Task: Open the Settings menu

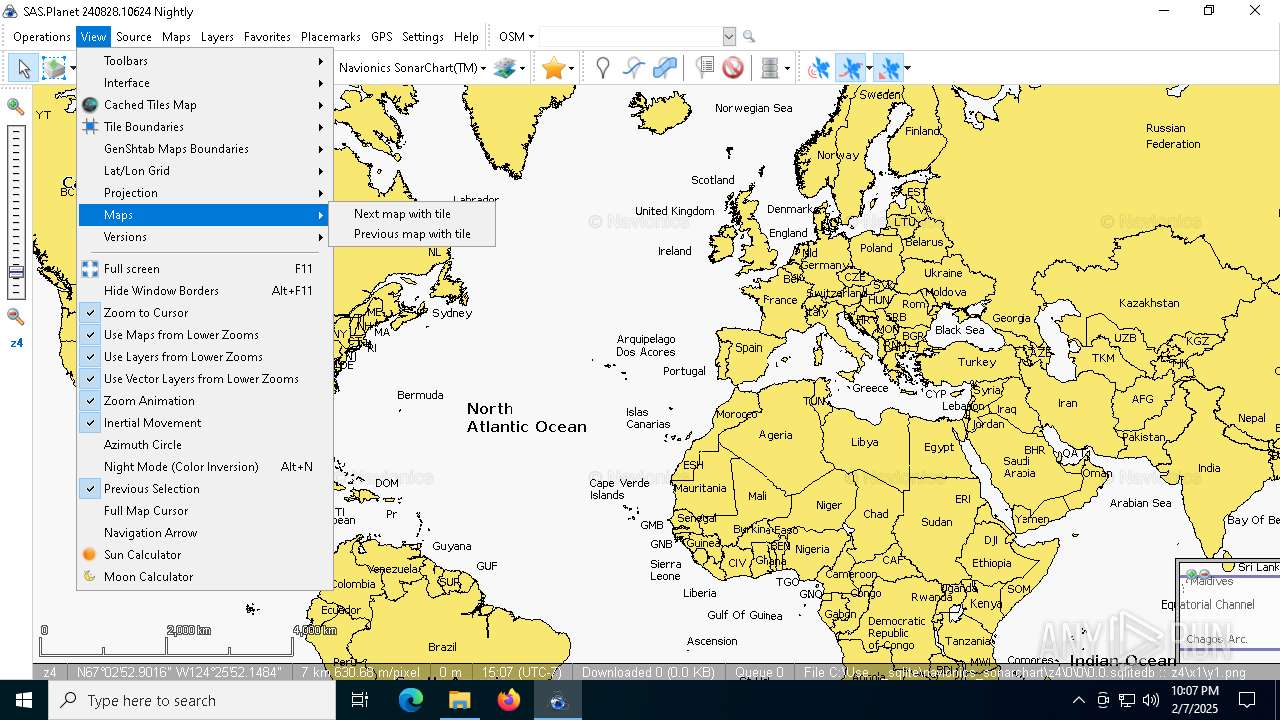Action: point(423,37)
